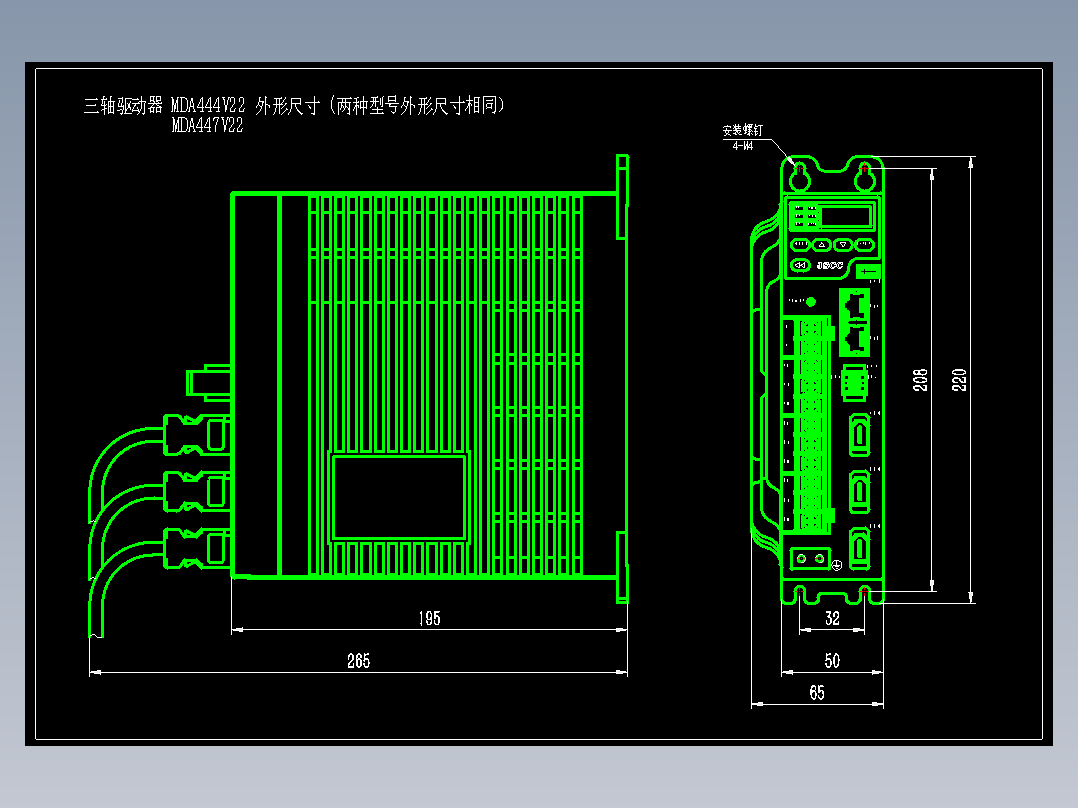
Task: Select the vertical 208 dimension value
Action: click(920, 380)
